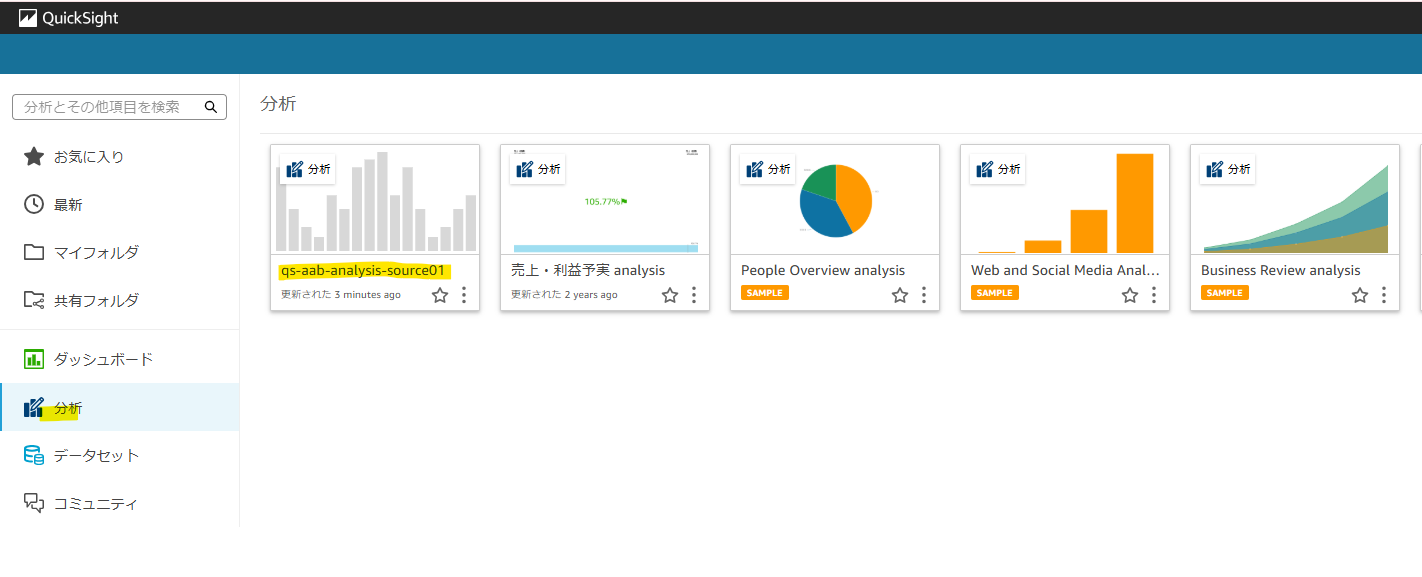The height and width of the screenshot is (577, 1422).
Task: Open 共有フォルダ shared folder icon
Action: [34, 300]
